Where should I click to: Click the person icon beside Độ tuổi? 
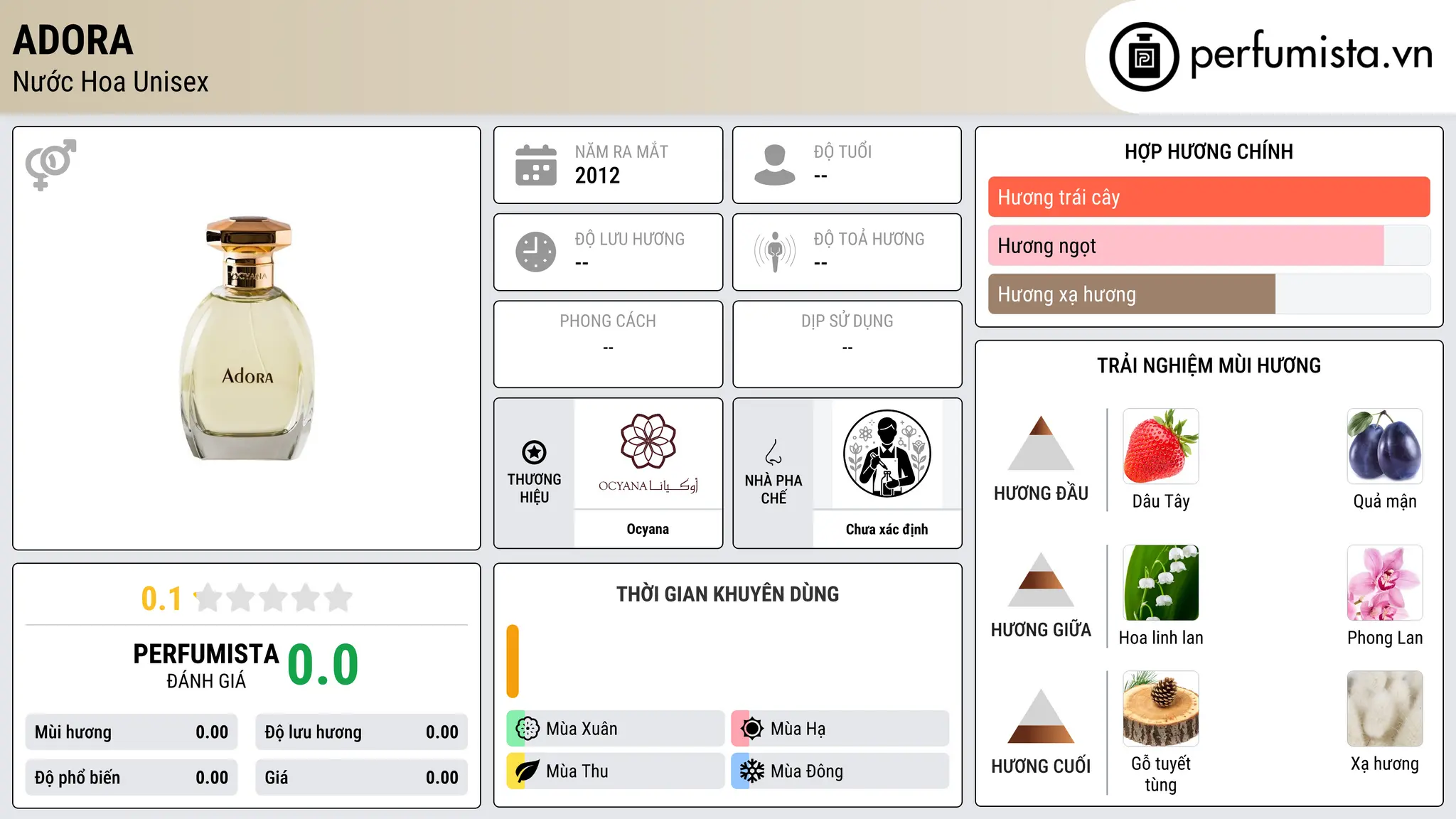pos(775,165)
